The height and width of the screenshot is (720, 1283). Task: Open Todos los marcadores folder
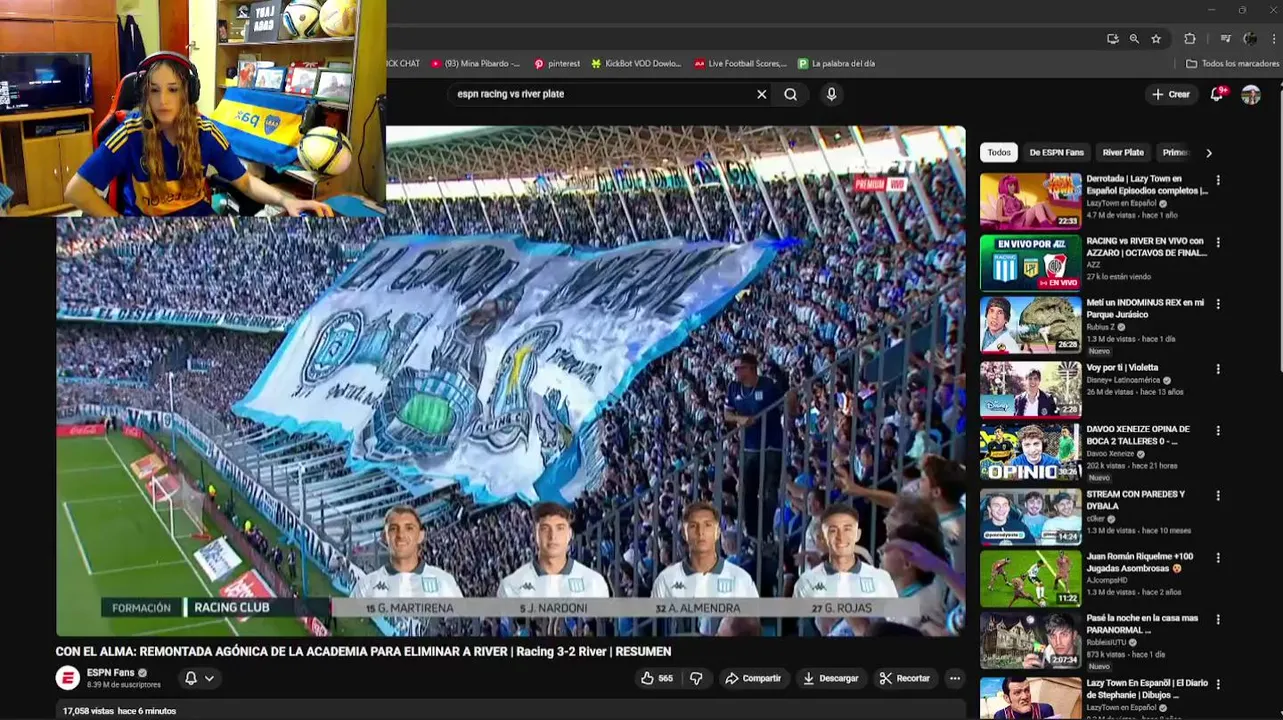pos(1232,63)
